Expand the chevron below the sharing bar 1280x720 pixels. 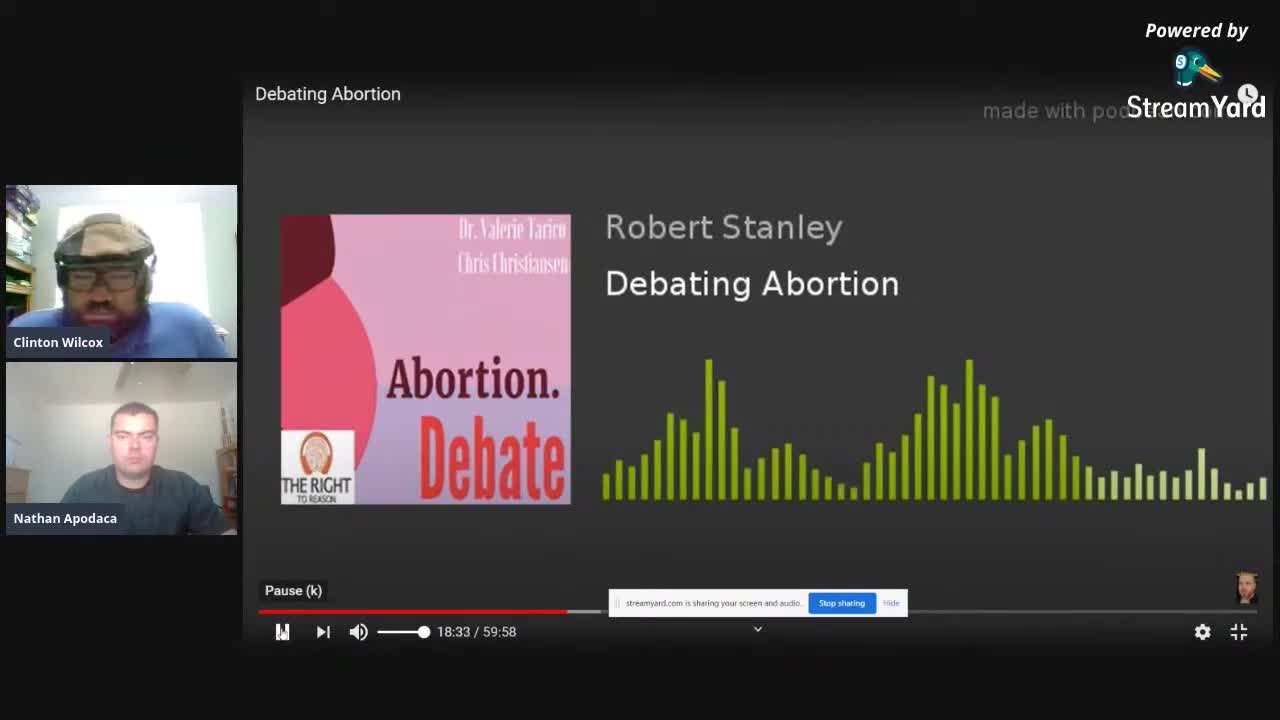coord(758,629)
